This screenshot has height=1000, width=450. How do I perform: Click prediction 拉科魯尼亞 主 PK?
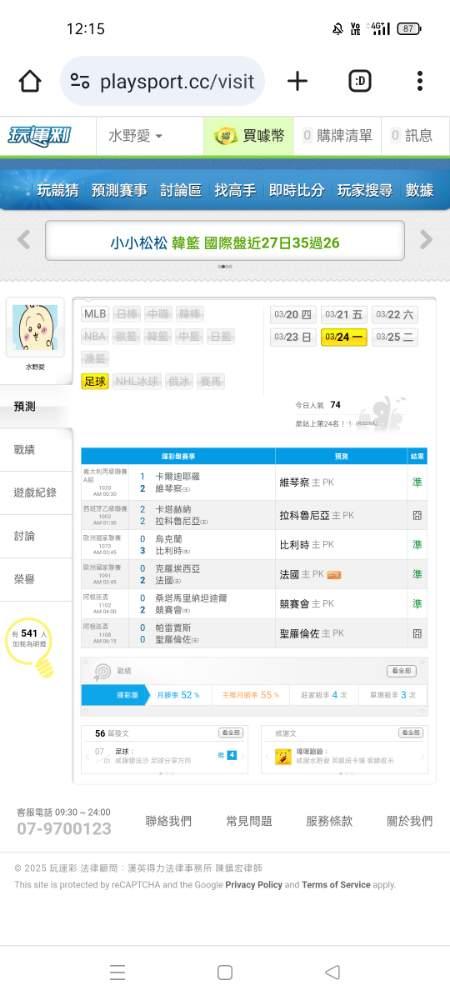(x=317, y=515)
